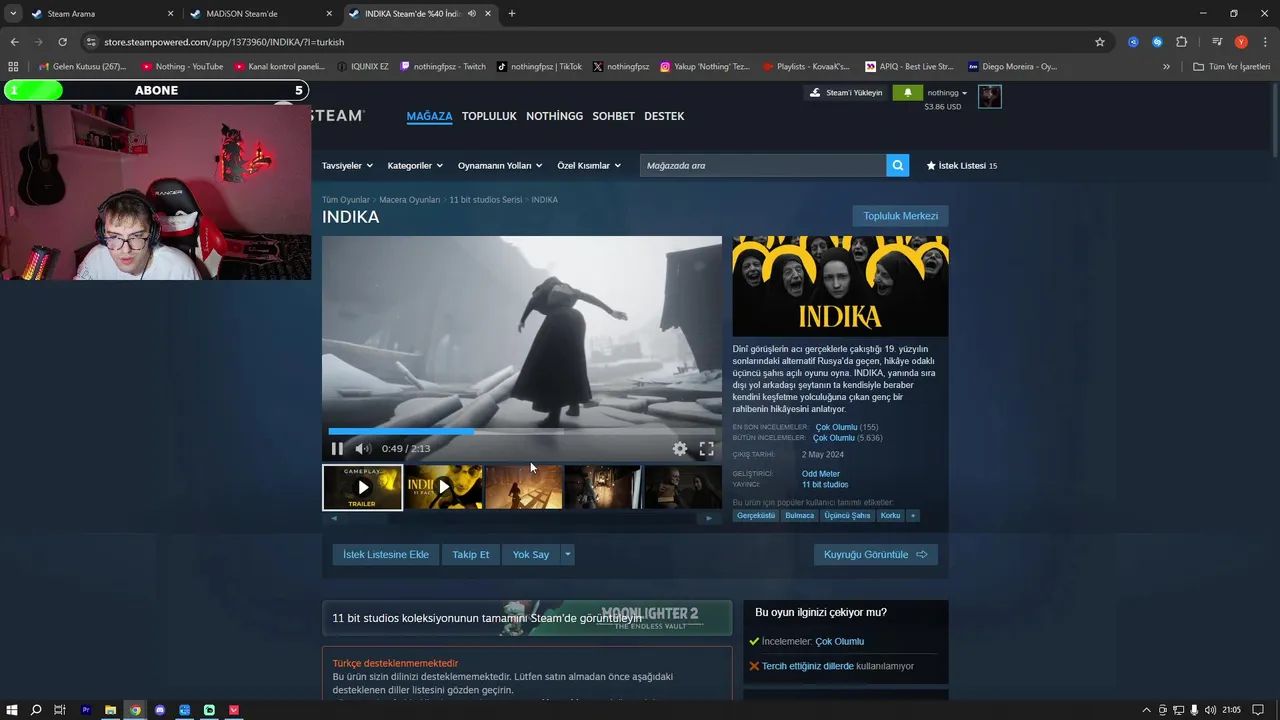Click the İstek Listesine Ekle button

[x=386, y=554]
